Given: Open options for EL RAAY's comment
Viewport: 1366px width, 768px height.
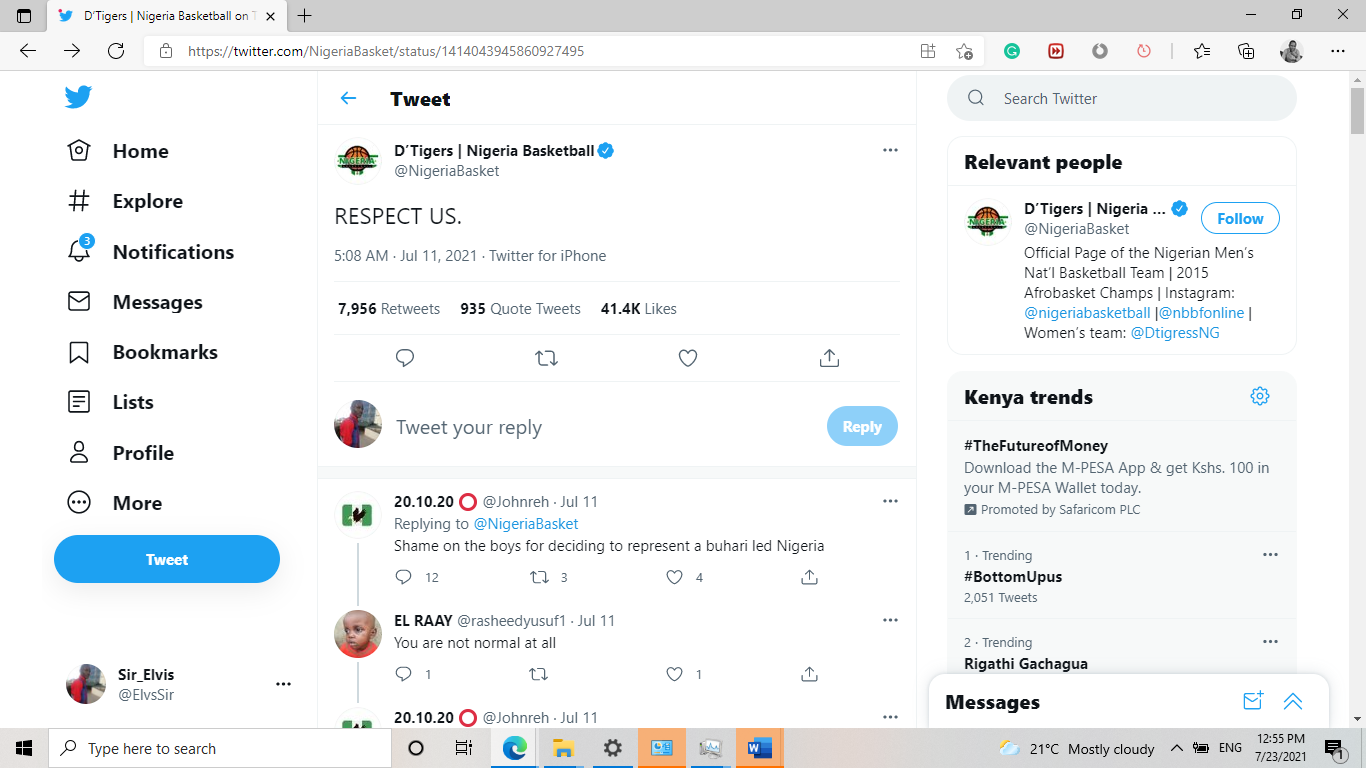Looking at the screenshot, I should [x=890, y=620].
